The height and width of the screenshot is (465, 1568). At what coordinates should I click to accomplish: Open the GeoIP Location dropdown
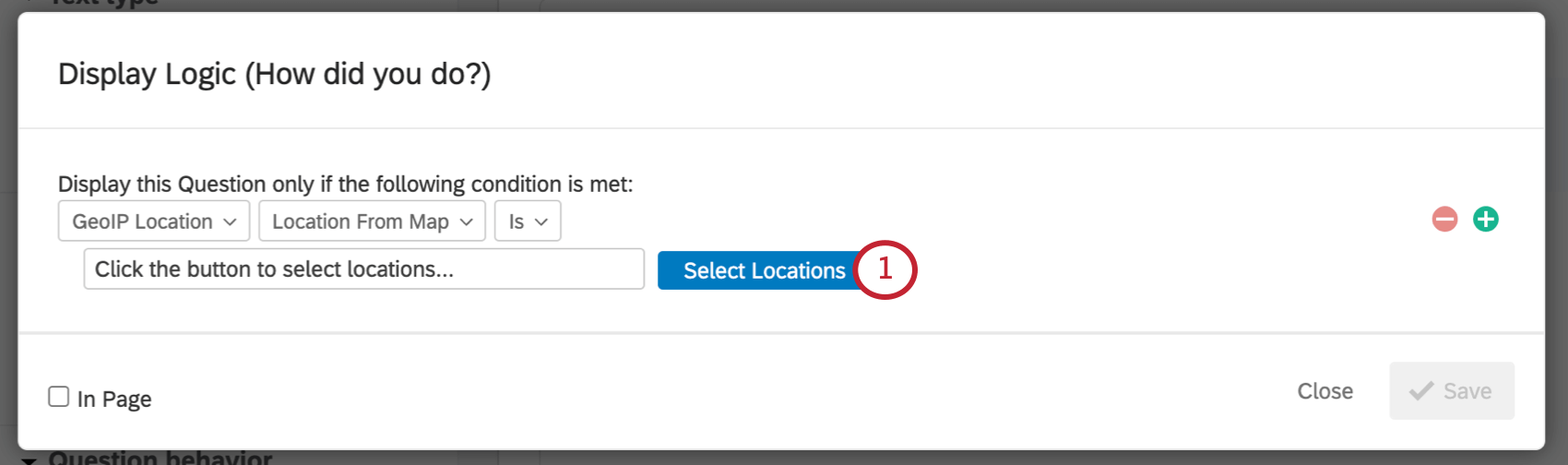click(x=153, y=221)
